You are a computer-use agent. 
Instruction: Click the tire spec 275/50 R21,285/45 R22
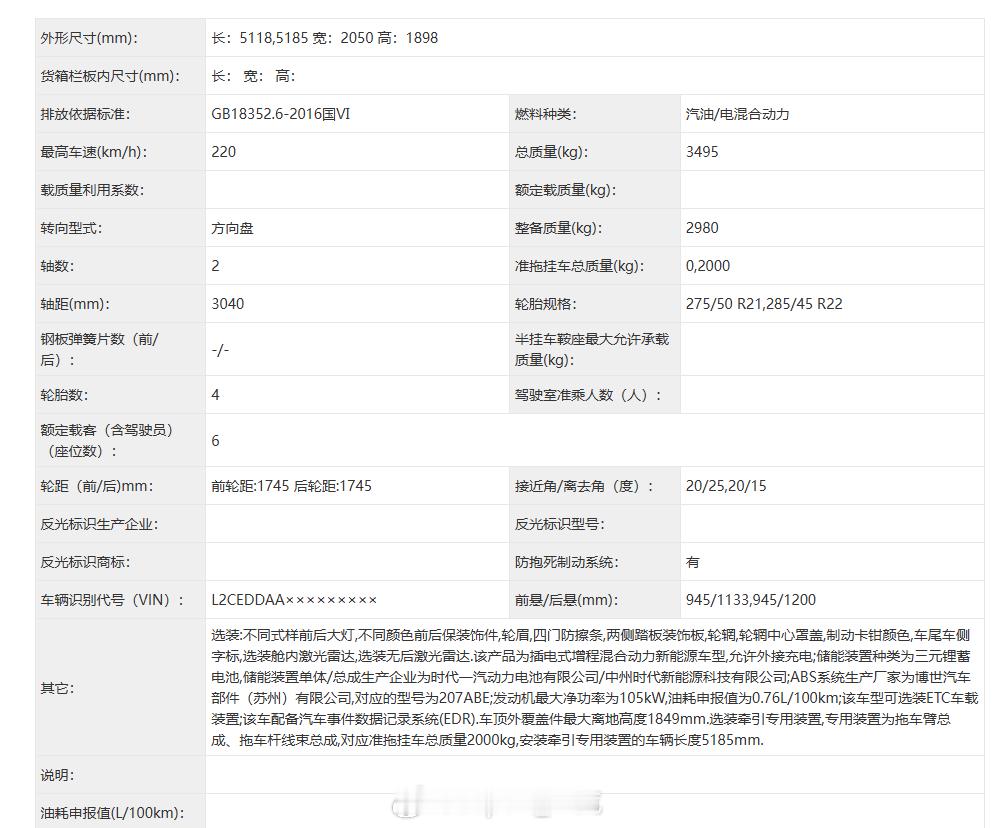coord(764,304)
